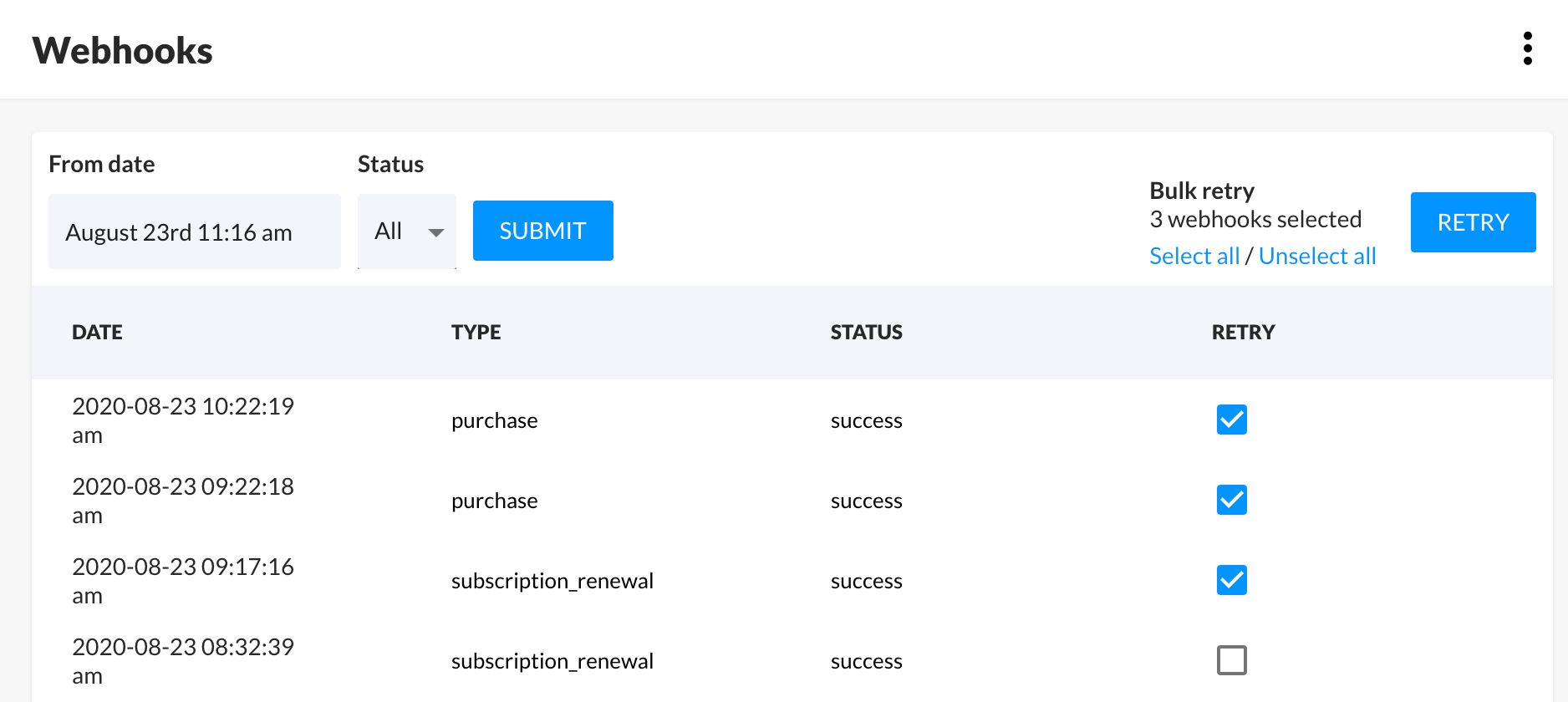Enable retry for the 08:32:39 subscription_renewal webhook
Screen dimensions: 1568x702
(x=1231, y=660)
